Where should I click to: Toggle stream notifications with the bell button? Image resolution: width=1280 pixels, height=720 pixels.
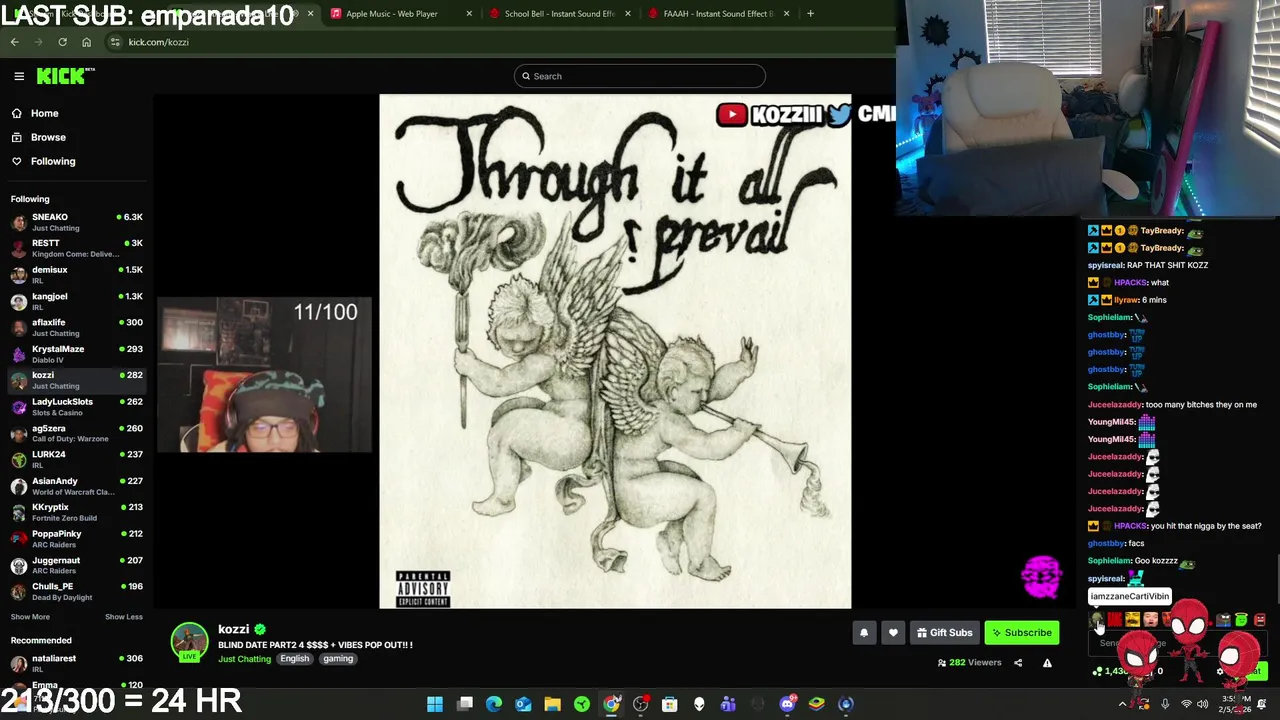tap(864, 632)
